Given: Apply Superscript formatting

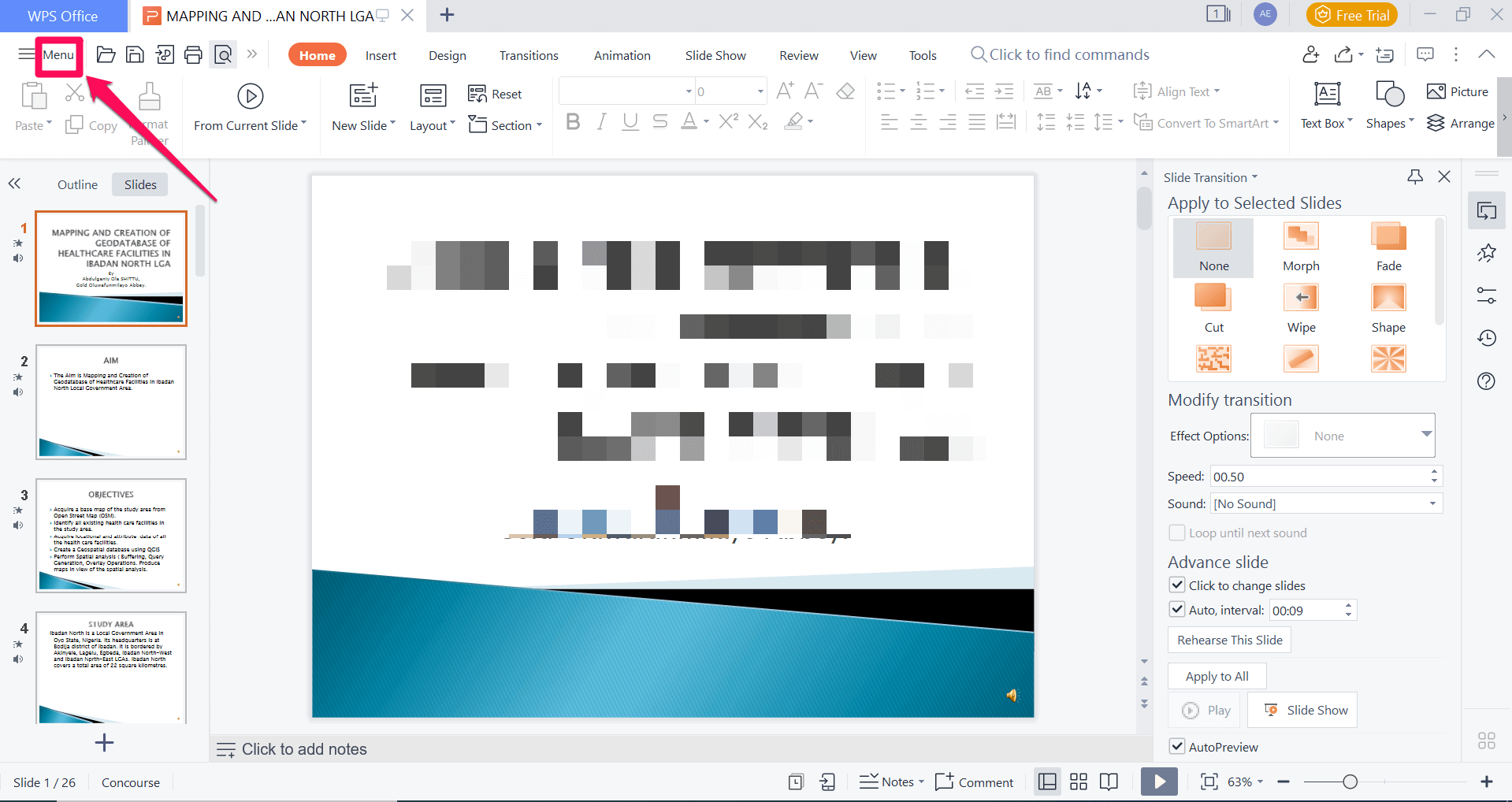Looking at the screenshot, I should click(x=728, y=121).
